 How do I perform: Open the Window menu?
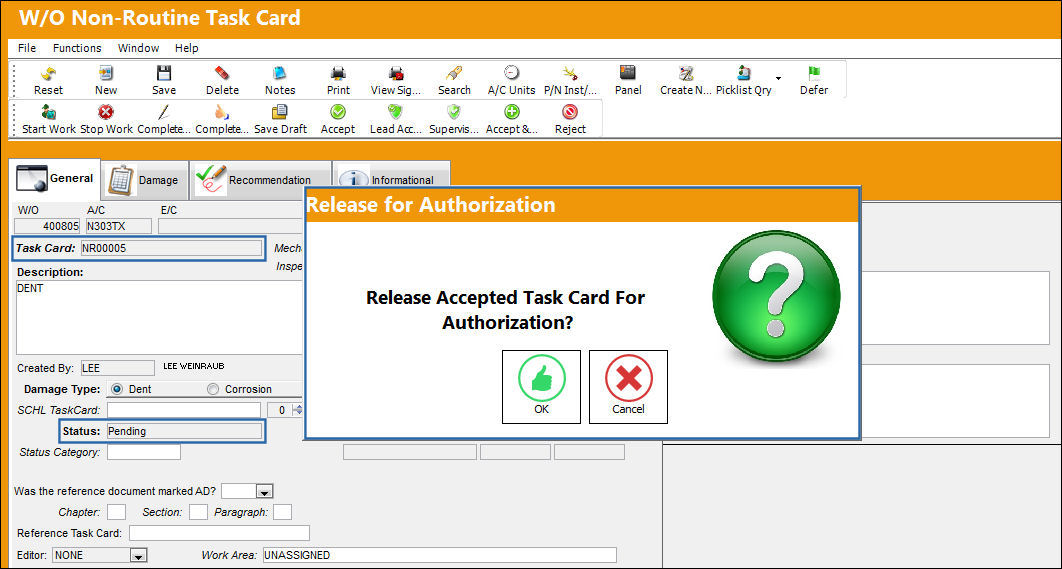click(138, 48)
